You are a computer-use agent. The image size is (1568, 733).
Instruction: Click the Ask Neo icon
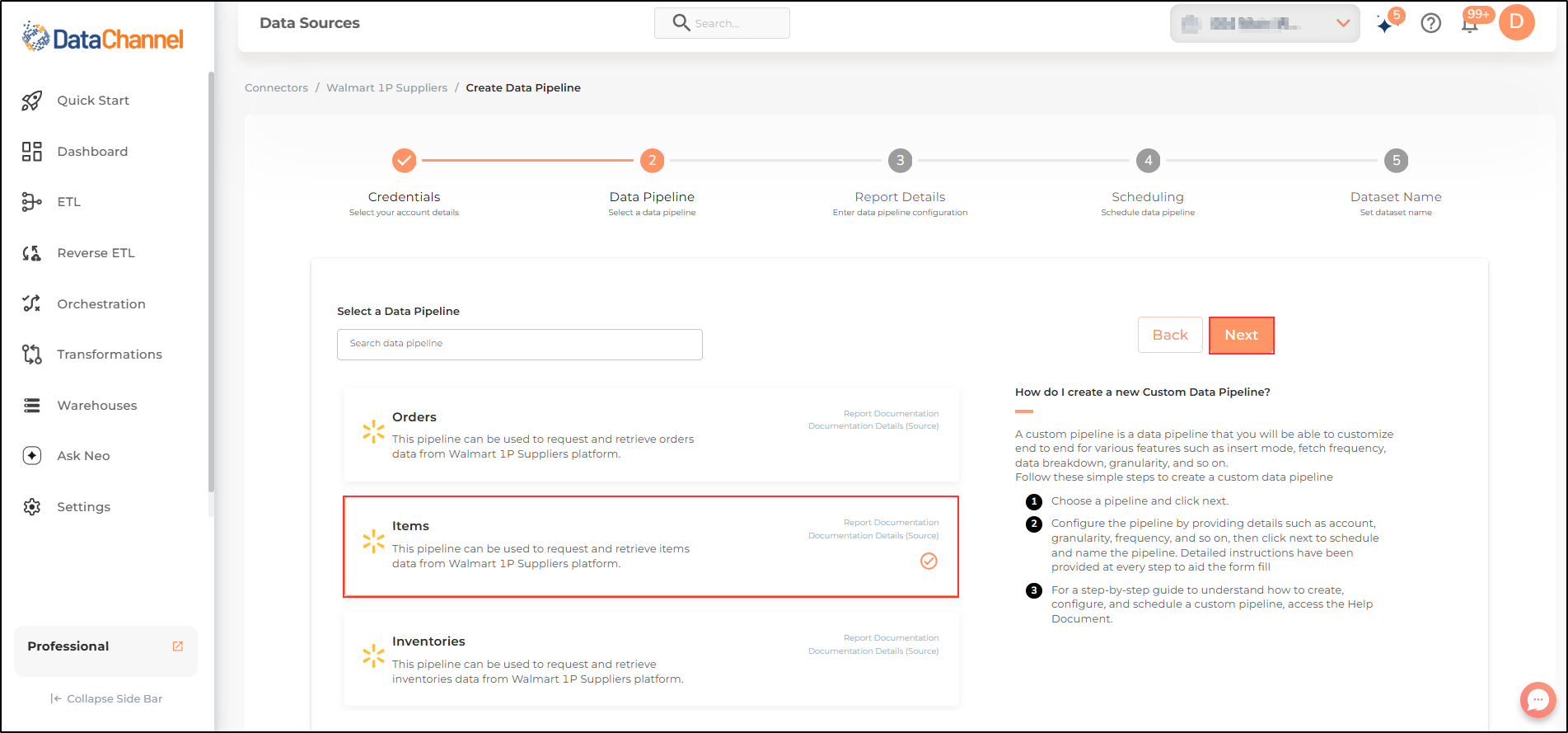31,456
